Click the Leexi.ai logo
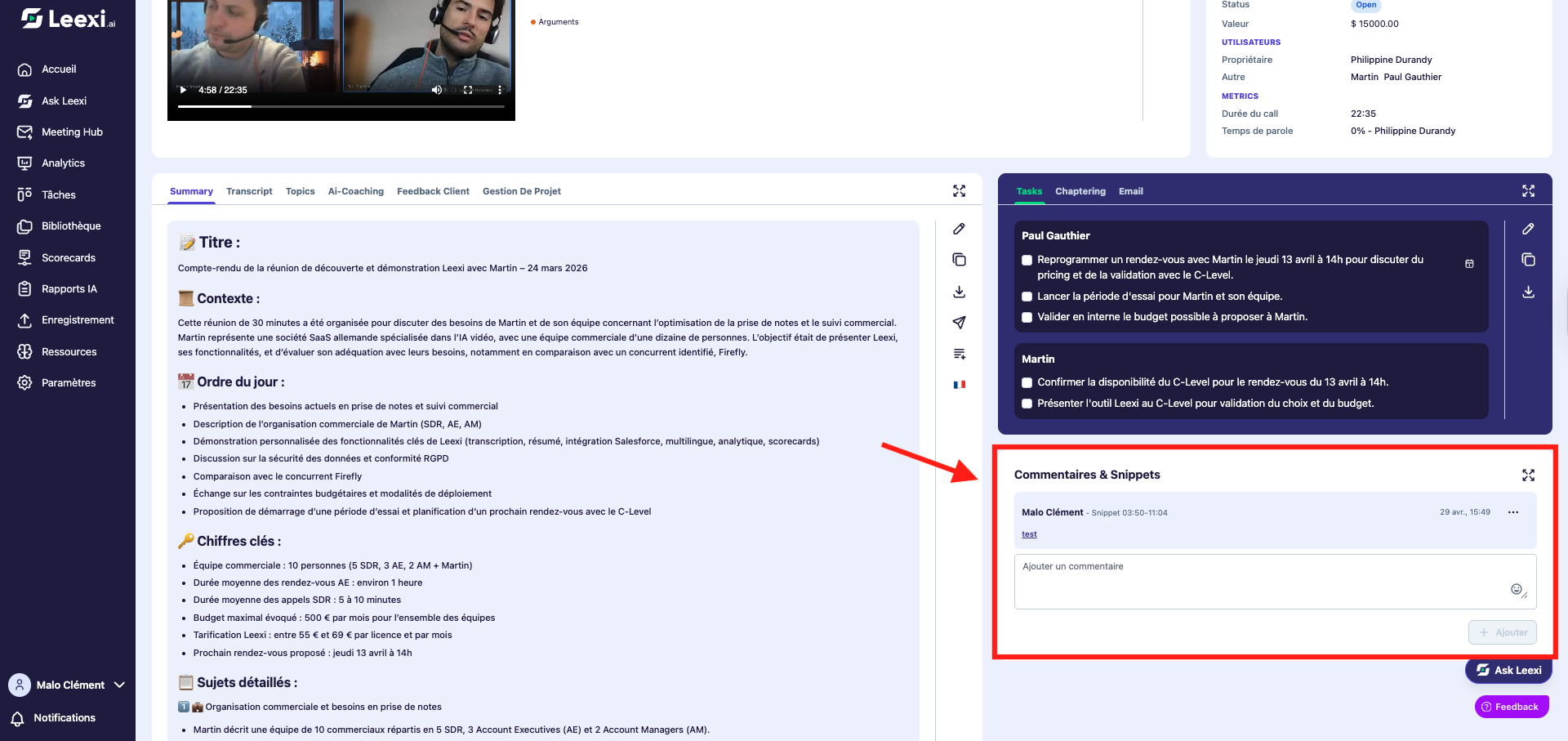Screen dimensions: 1568x741 tap(68, 18)
